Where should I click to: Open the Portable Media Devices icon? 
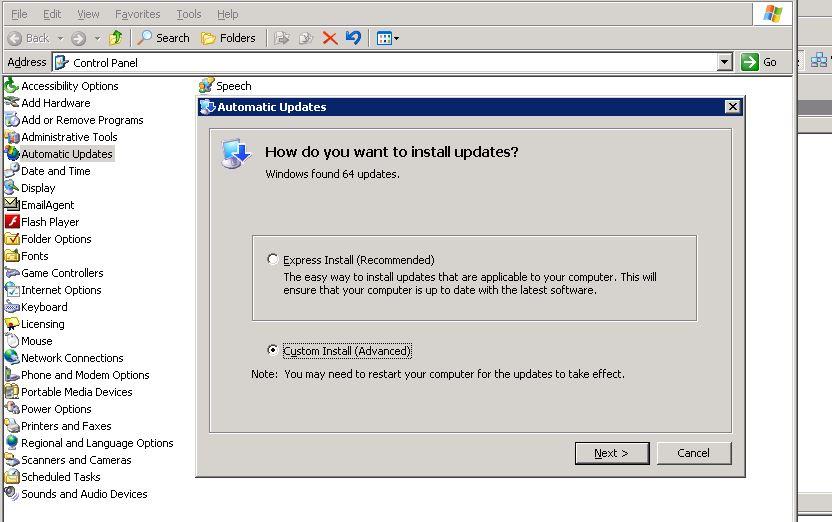[x=12, y=392]
